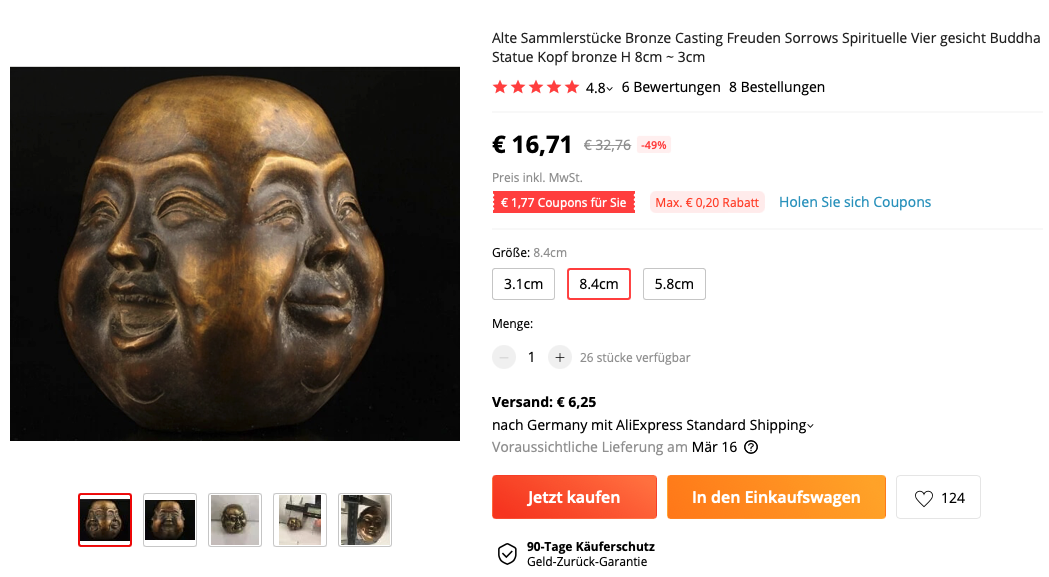
Task: Click the five-star rating icons
Action: 536,87
